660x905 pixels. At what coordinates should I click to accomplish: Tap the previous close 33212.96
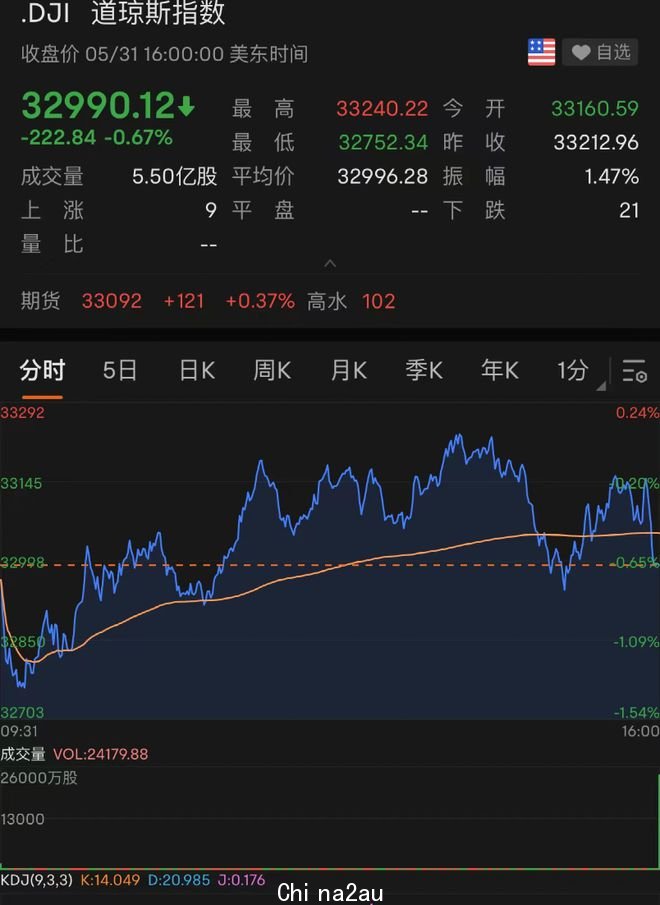(596, 142)
